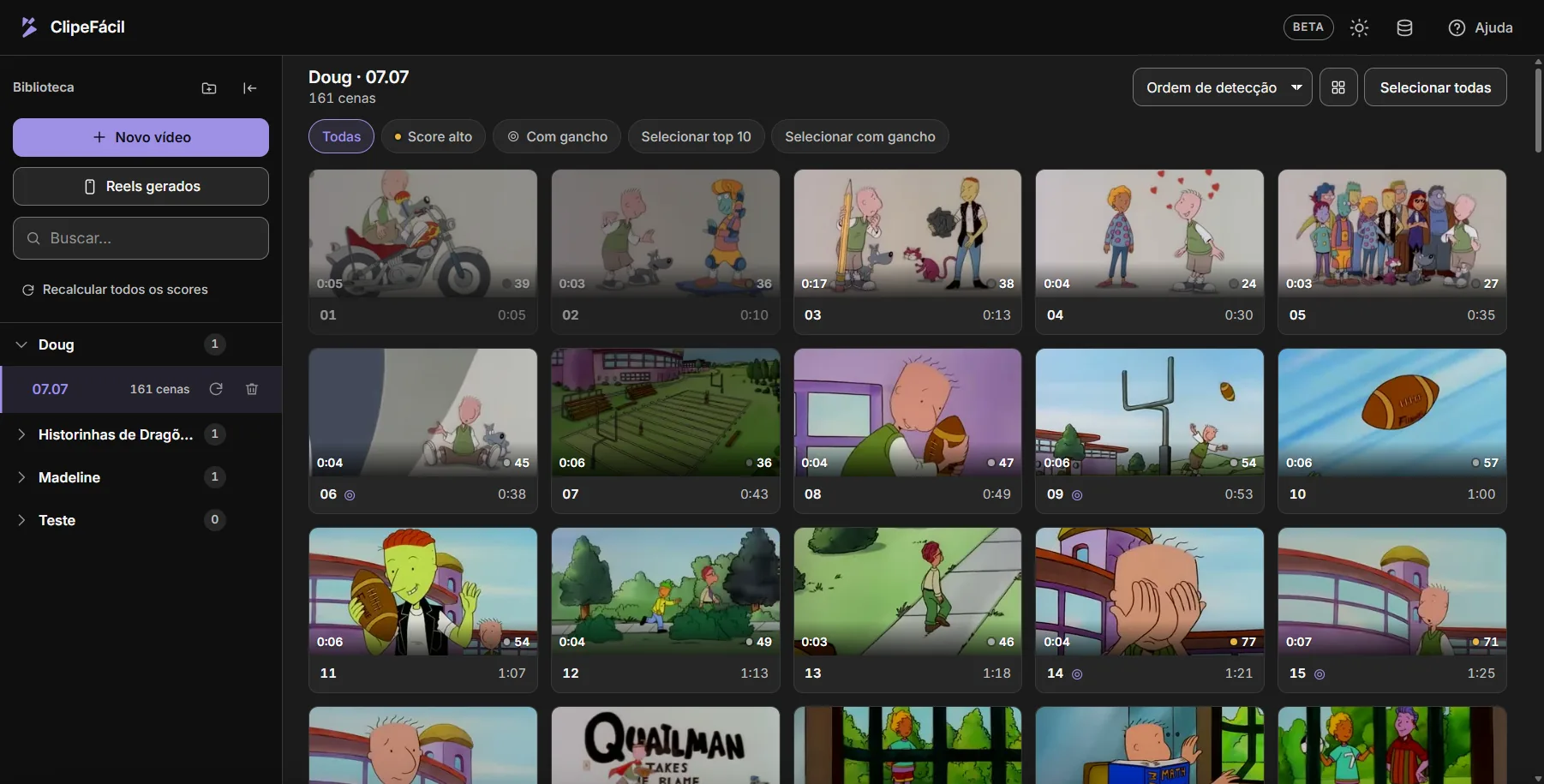Open scene 05 group thumbnail
The image size is (1544, 784).
click(1392, 233)
